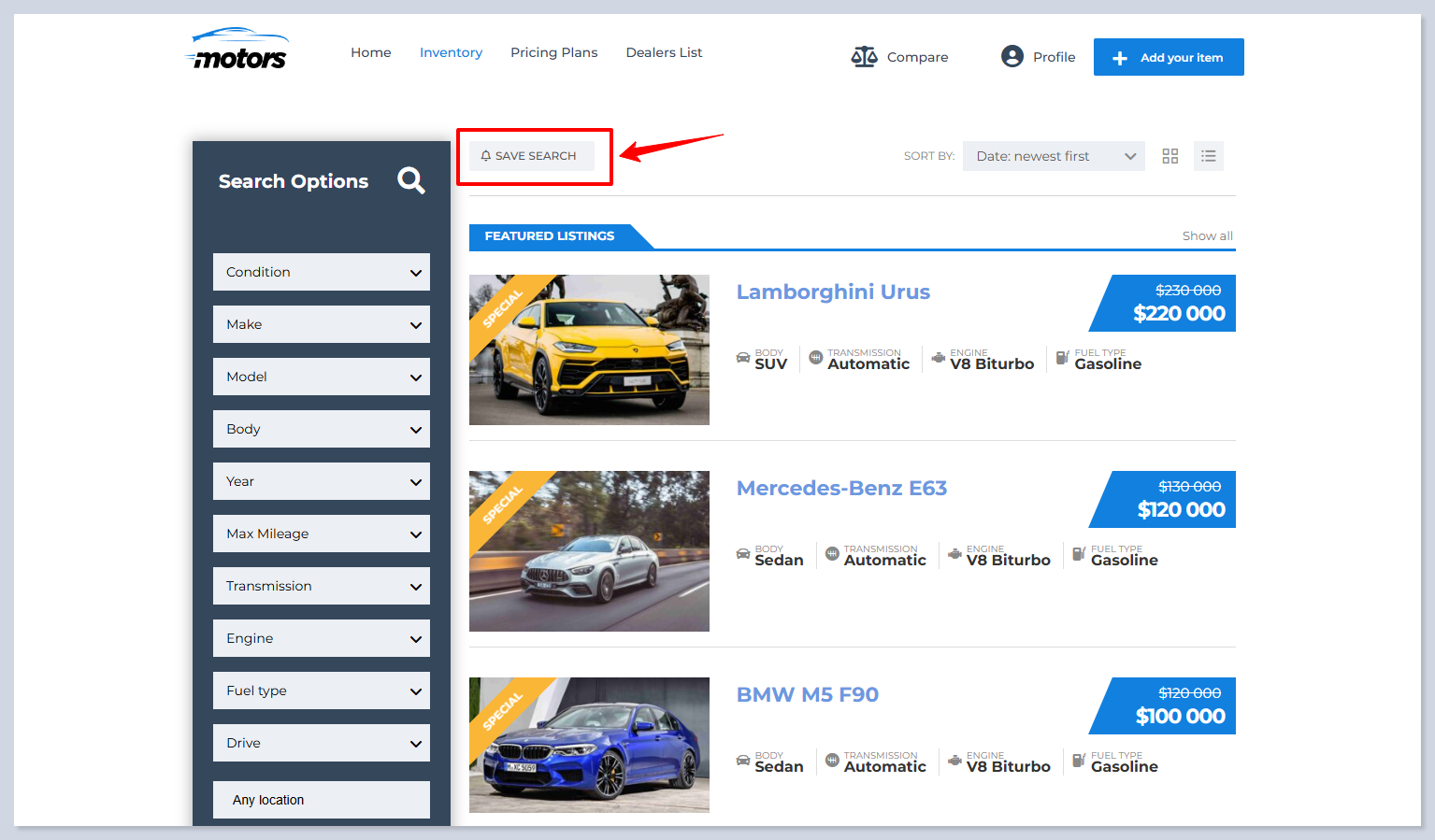This screenshot has width=1435, height=840.
Task: Expand the Condition dropdown
Action: tap(321, 272)
